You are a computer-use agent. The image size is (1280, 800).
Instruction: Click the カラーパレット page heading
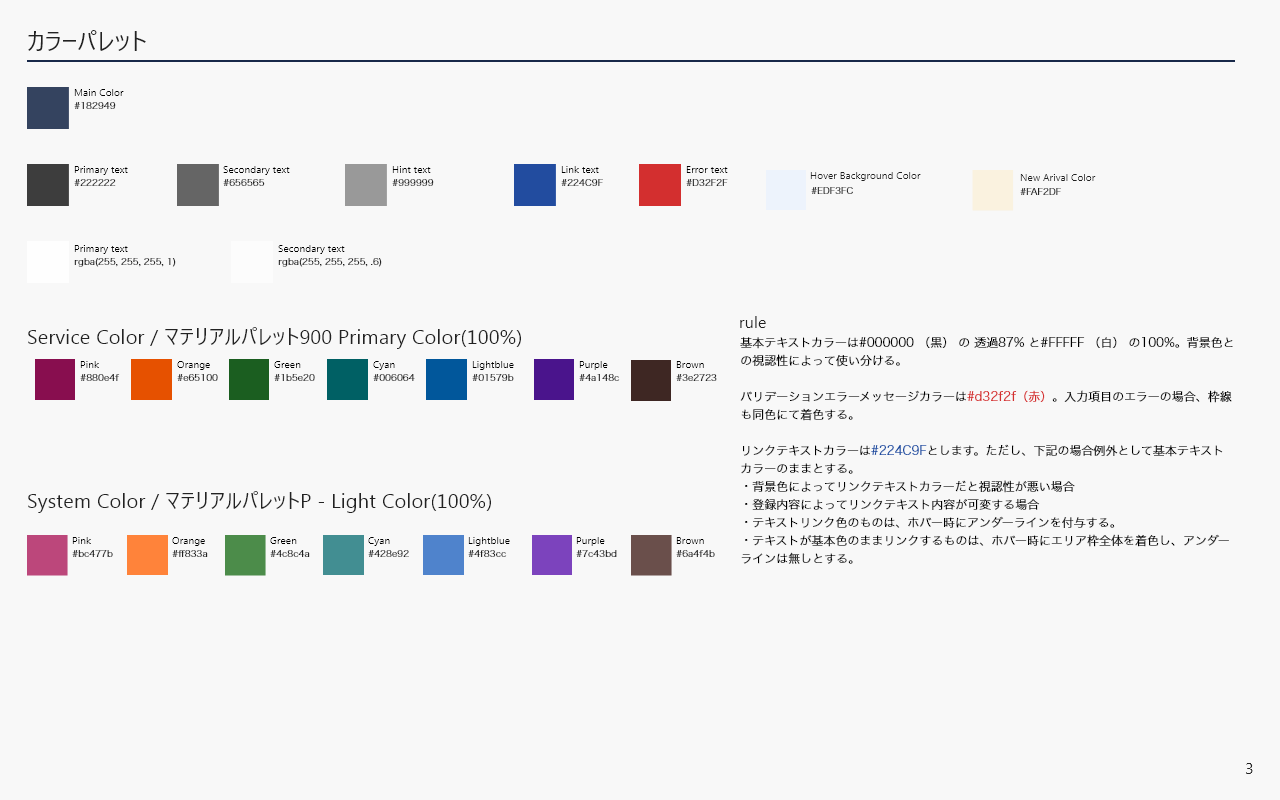pos(87,41)
